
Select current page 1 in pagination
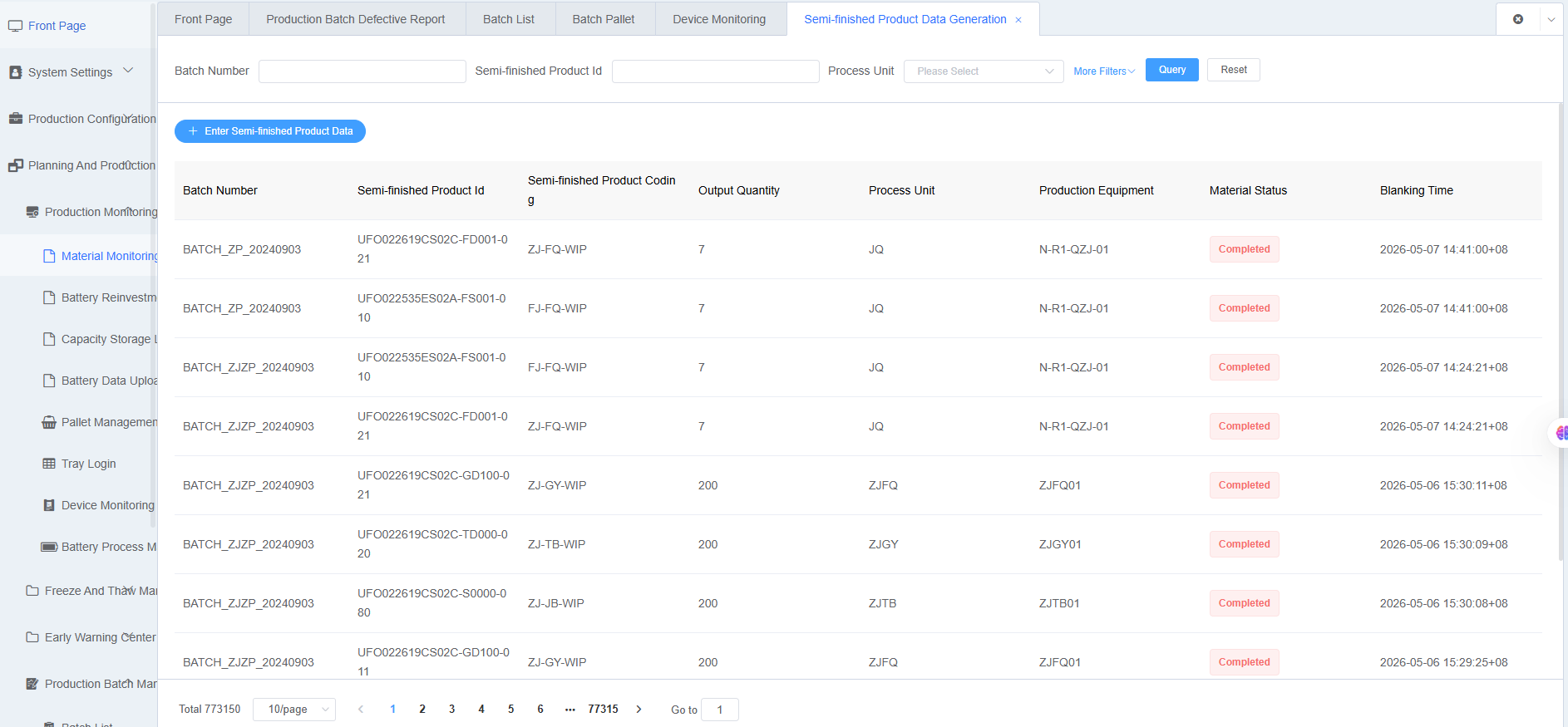click(x=392, y=709)
